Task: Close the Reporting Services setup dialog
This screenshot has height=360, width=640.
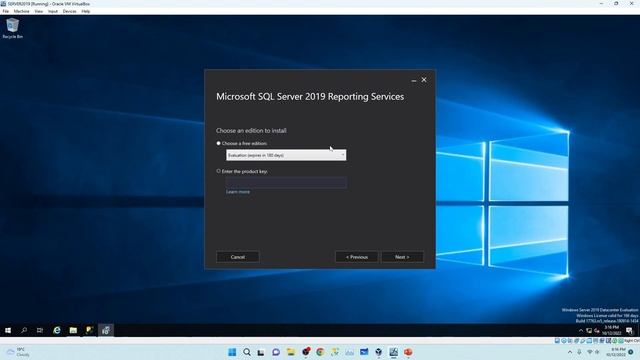Action: point(424,80)
